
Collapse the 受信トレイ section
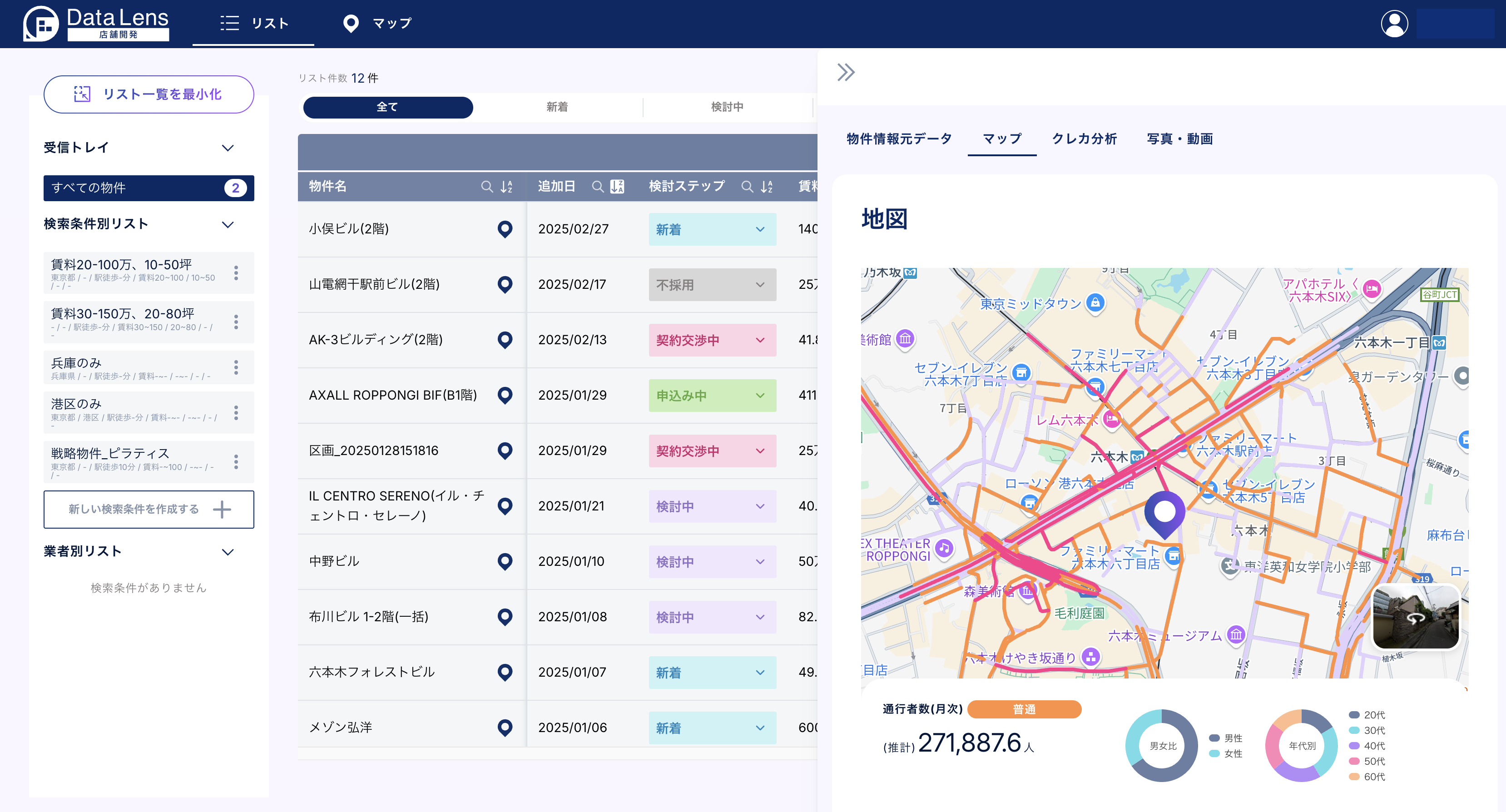[228, 148]
